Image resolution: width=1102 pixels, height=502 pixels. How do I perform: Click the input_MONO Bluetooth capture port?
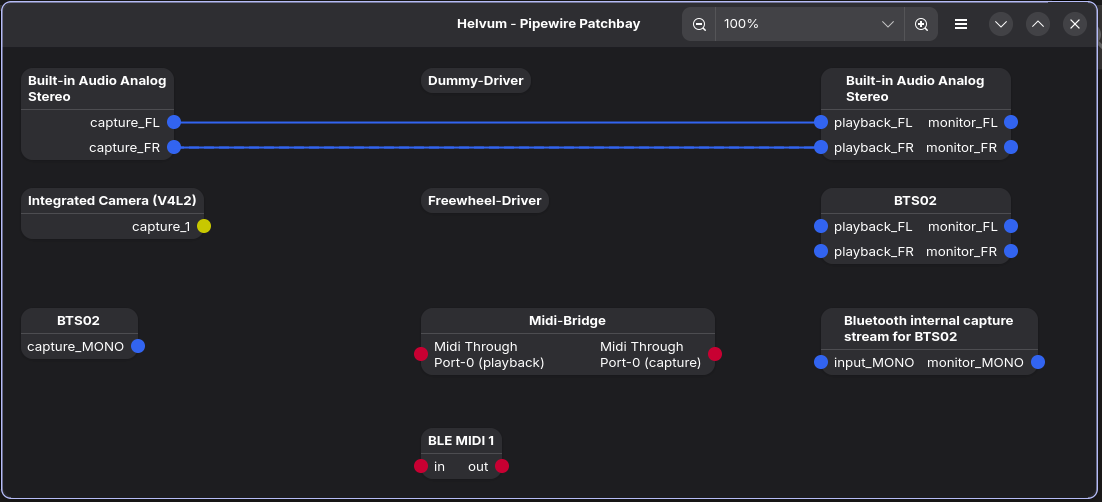coord(821,362)
